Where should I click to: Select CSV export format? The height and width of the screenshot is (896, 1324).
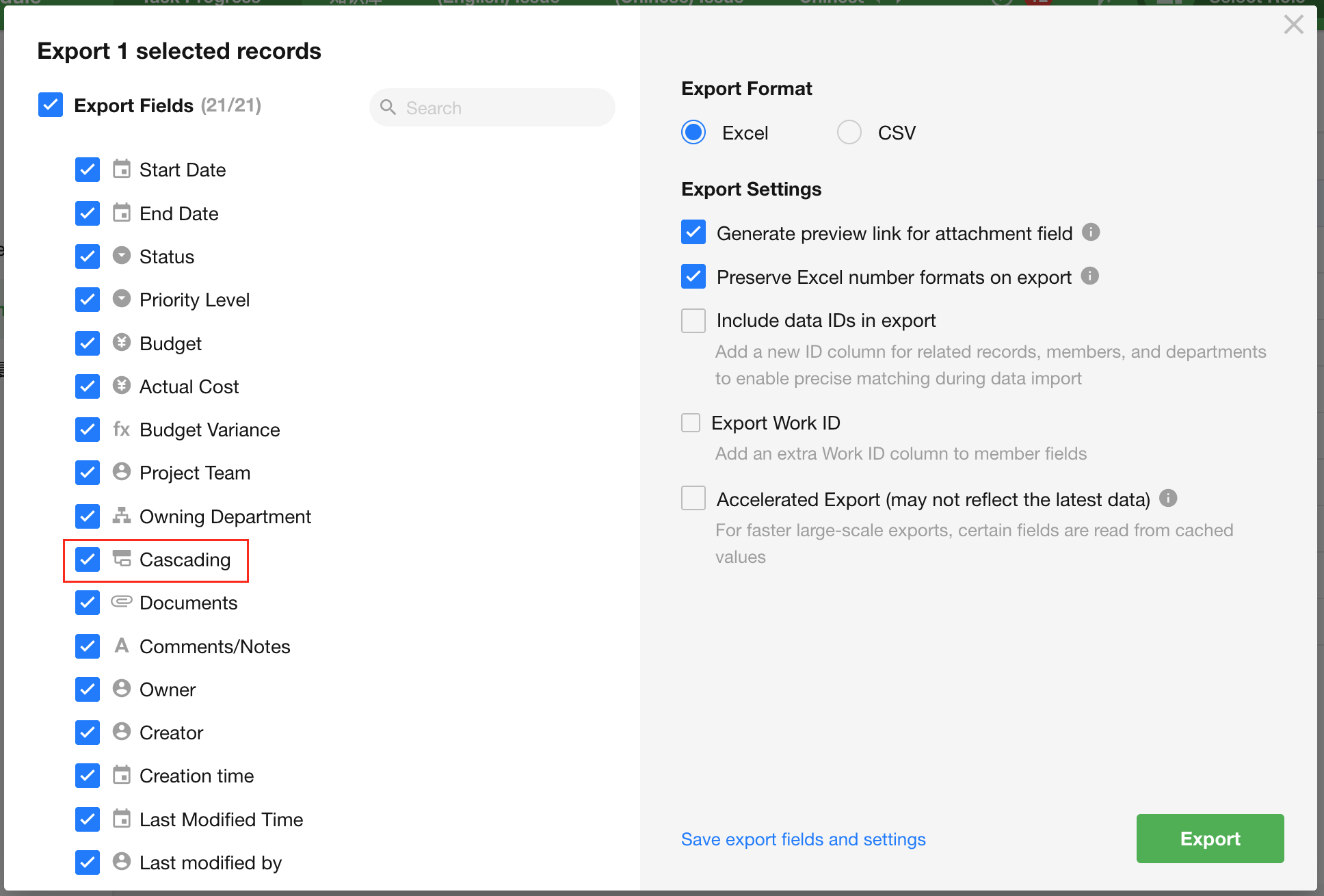(849, 132)
